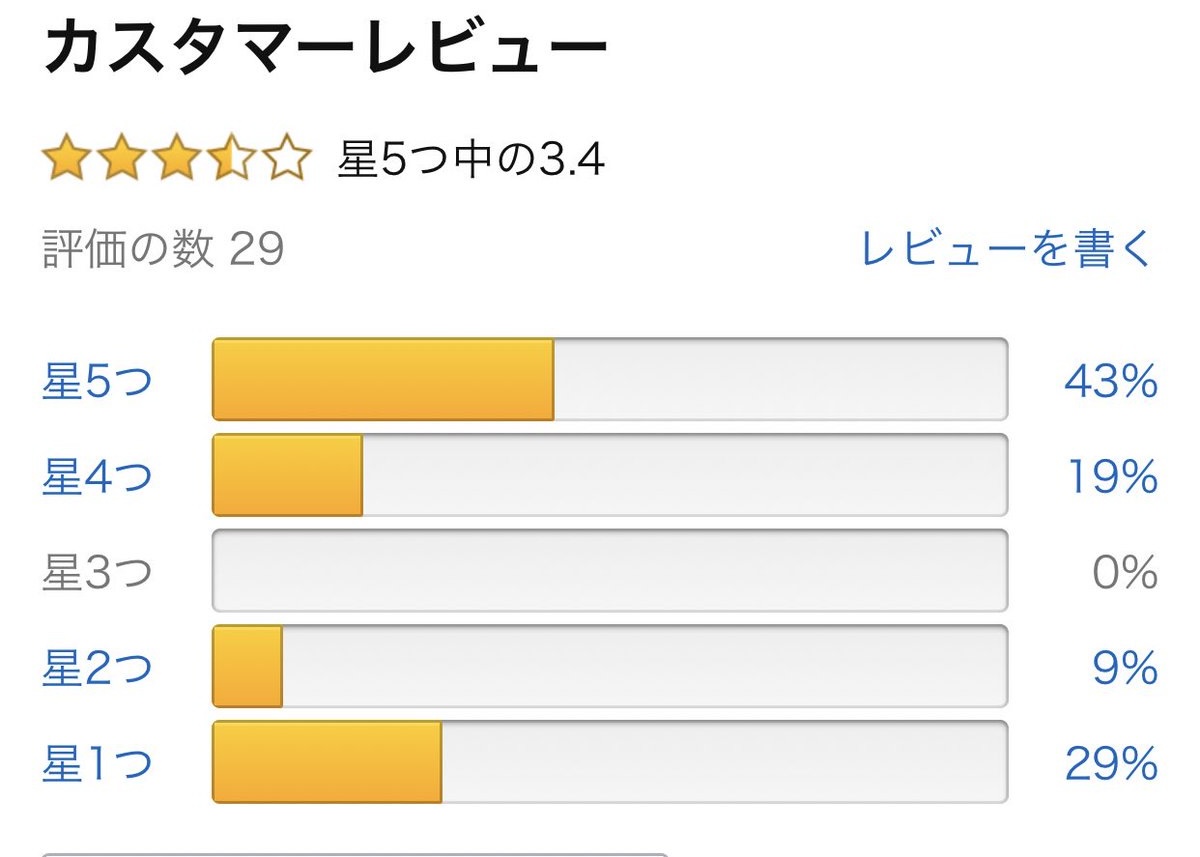Select the 星5つ filter link

click(x=97, y=381)
